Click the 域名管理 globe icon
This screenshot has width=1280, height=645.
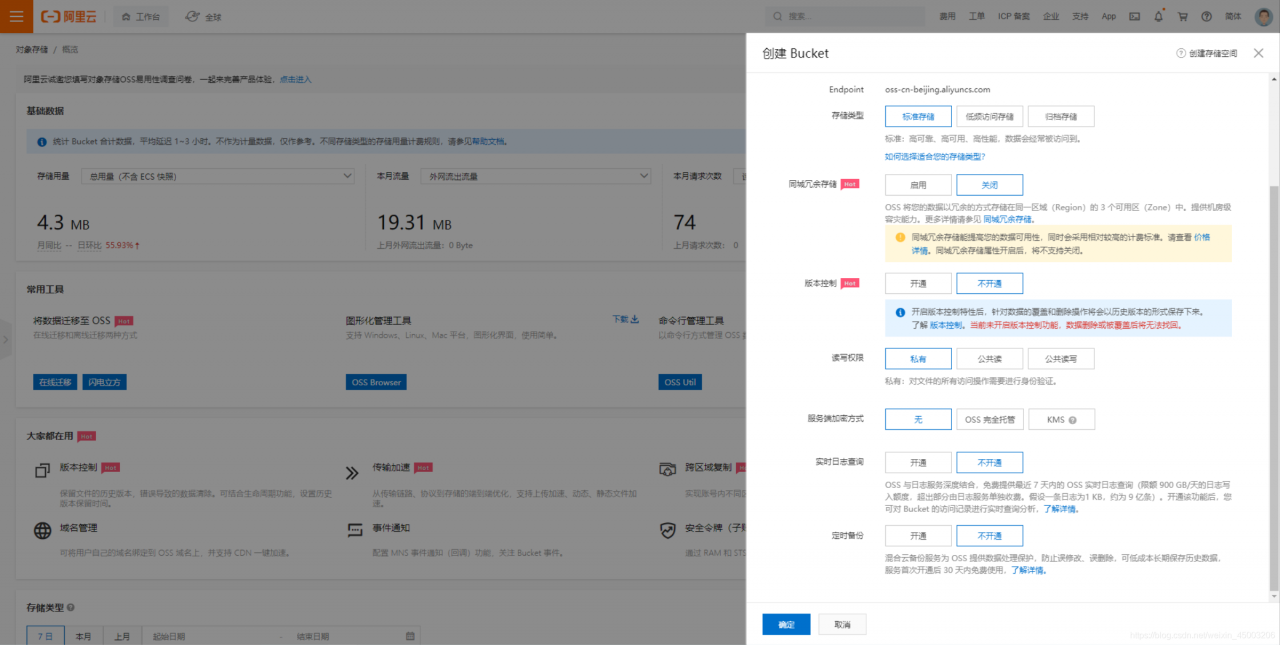click(43, 531)
